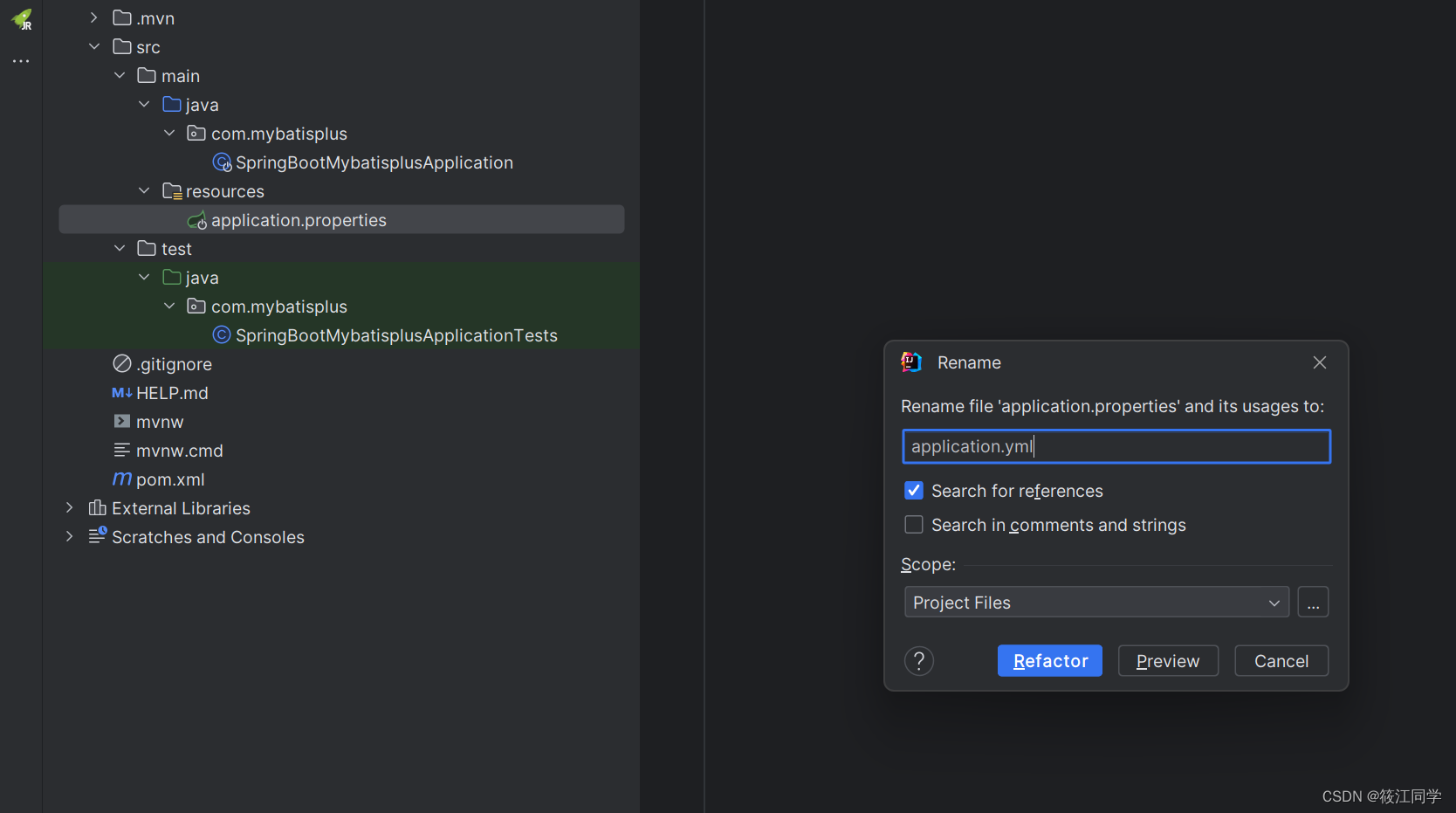Click the main java source folder icon
Viewport: 1456px width, 813px height.
172,104
